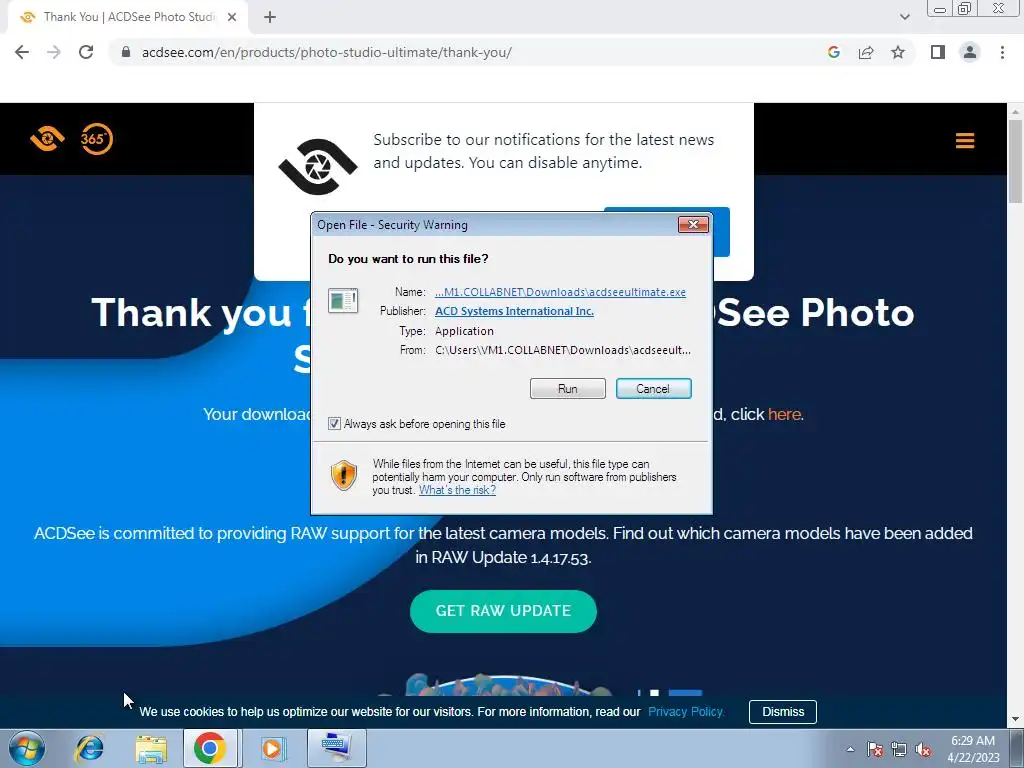1024x768 pixels.
Task: Launch Internet Explorer from taskbar
Action: (x=89, y=748)
